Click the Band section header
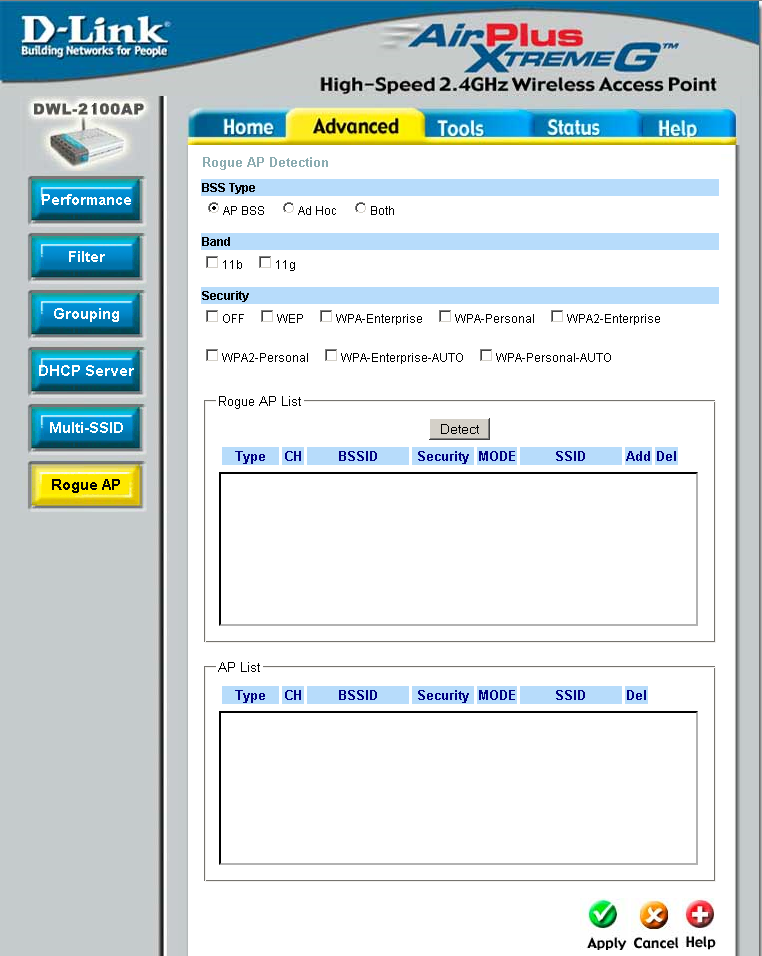 coord(460,241)
